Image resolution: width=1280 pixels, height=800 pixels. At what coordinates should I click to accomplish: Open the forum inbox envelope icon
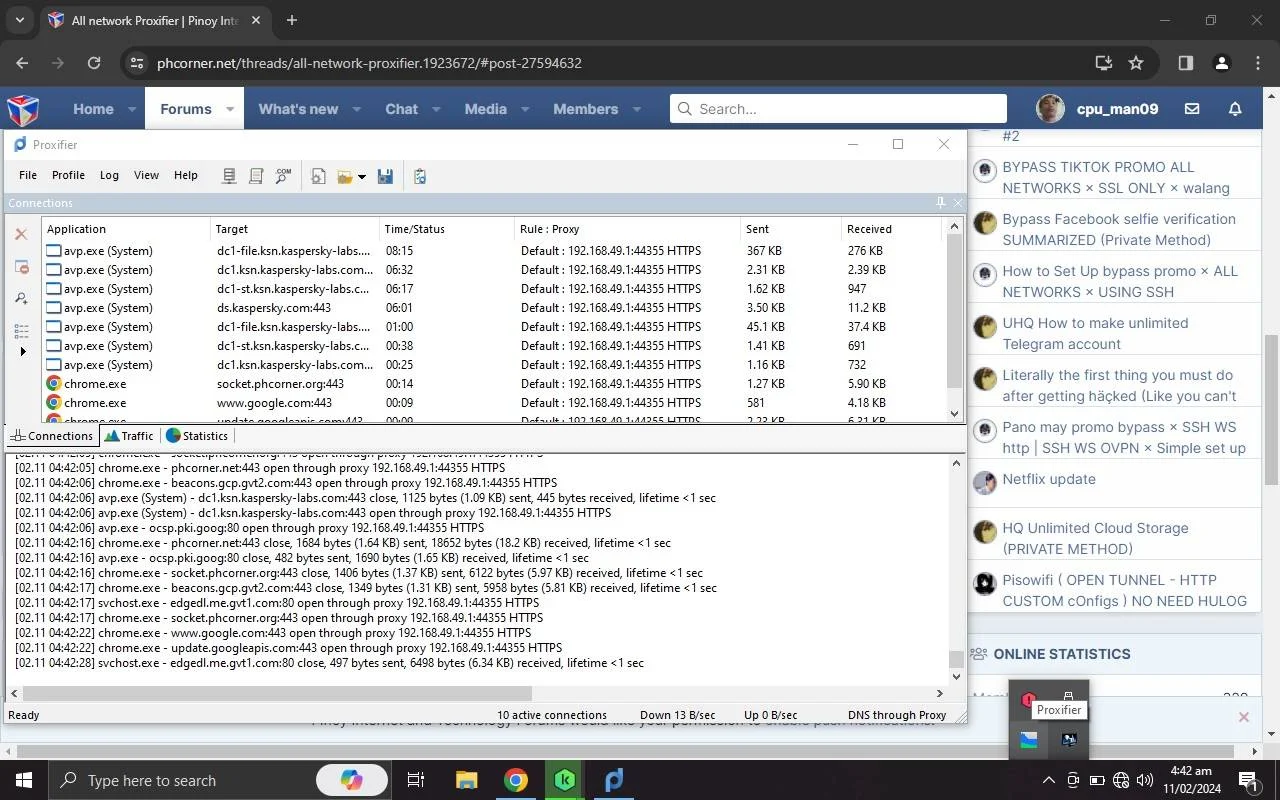tap(1192, 109)
